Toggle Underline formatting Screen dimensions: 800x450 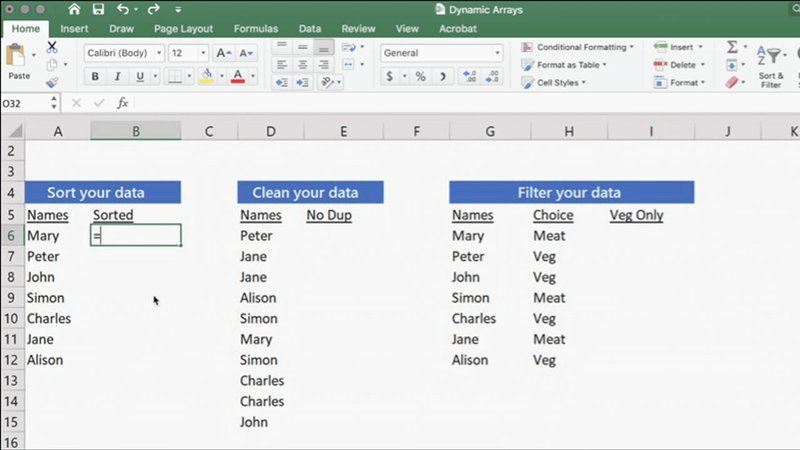click(x=140, y=77)
